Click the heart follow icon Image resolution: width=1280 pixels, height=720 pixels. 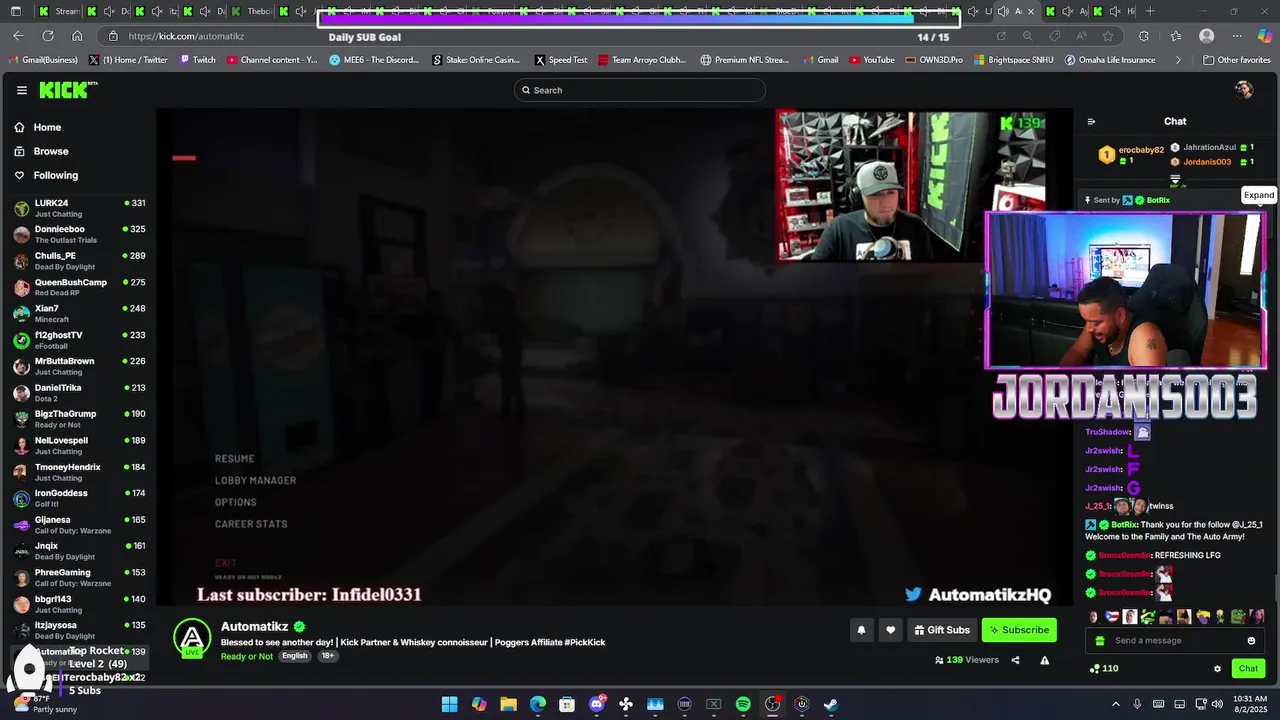(890, 630)
